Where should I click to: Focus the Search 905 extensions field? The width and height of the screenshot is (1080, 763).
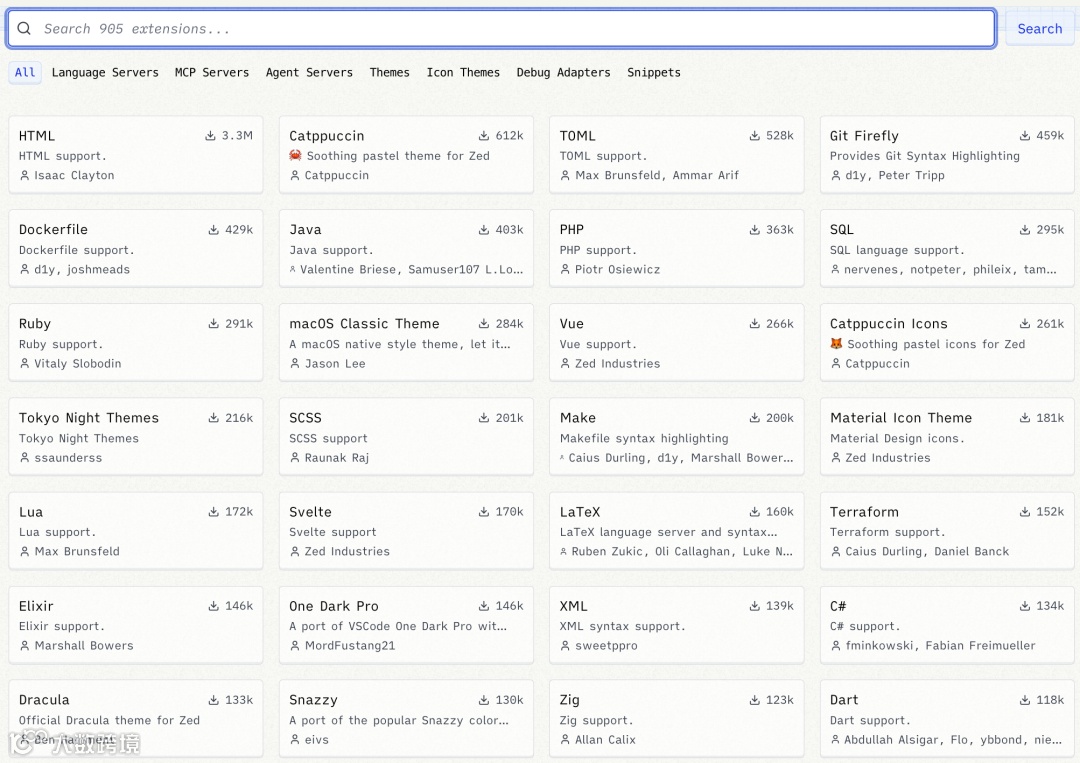pyautogui.click(x=501, y=28)
